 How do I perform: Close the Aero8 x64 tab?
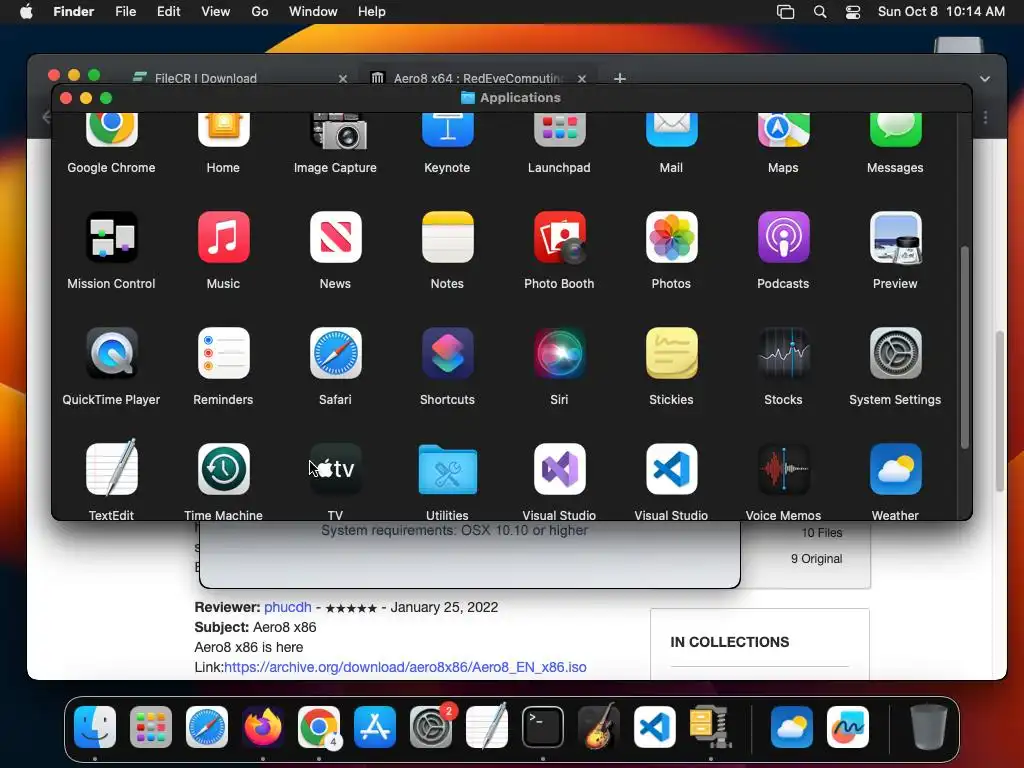coord(582,78)
